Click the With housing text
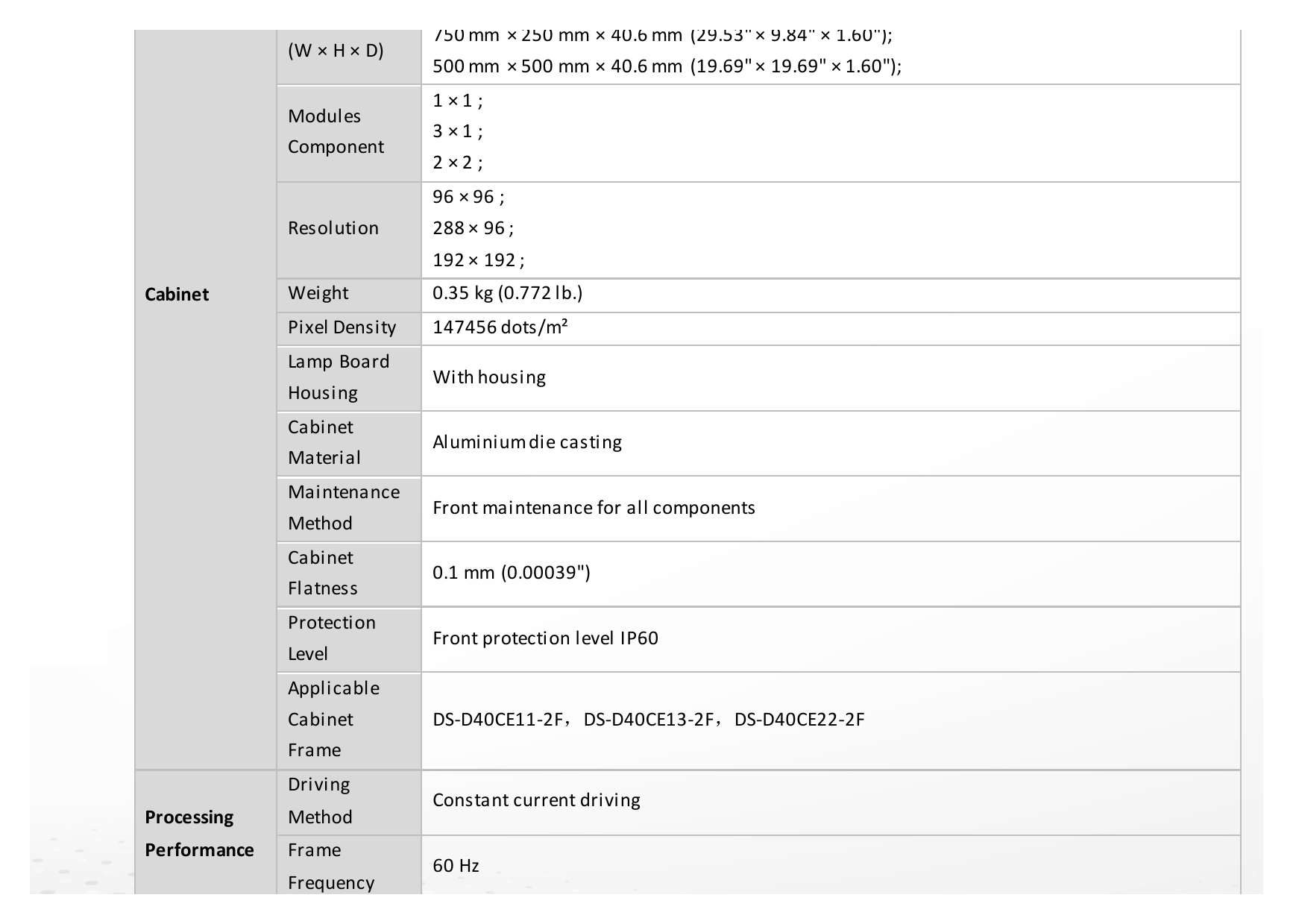The height and width of the screenshot is (924, 1293). coord(489,377)
